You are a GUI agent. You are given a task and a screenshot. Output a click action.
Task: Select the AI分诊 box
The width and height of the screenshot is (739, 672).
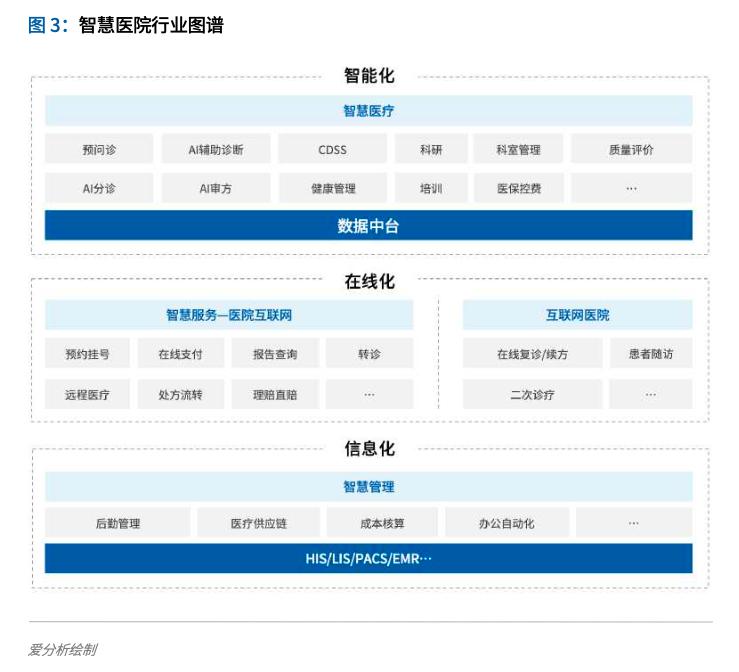[99, 188]
